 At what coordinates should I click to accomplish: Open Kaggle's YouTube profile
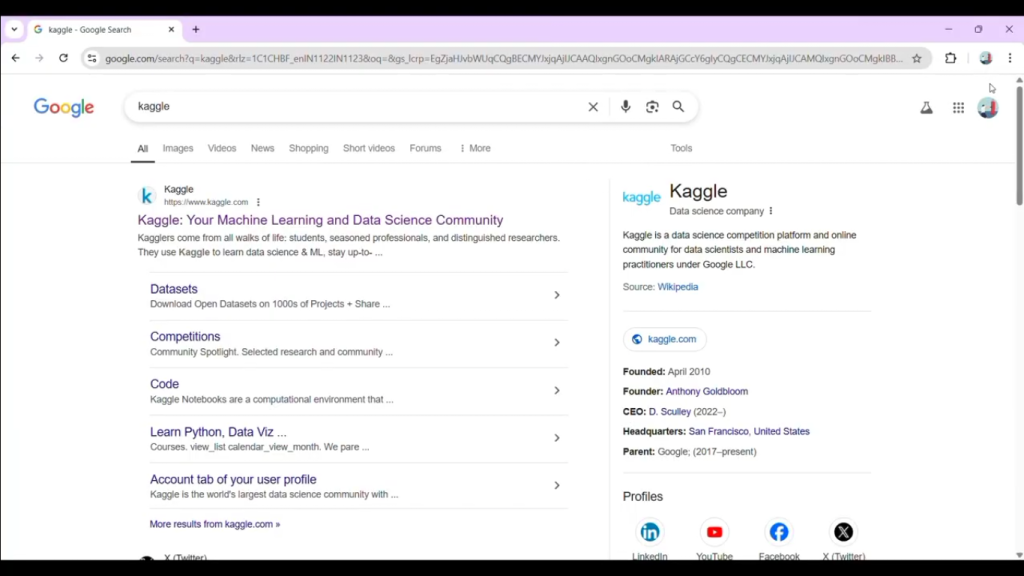click(714, 532)
